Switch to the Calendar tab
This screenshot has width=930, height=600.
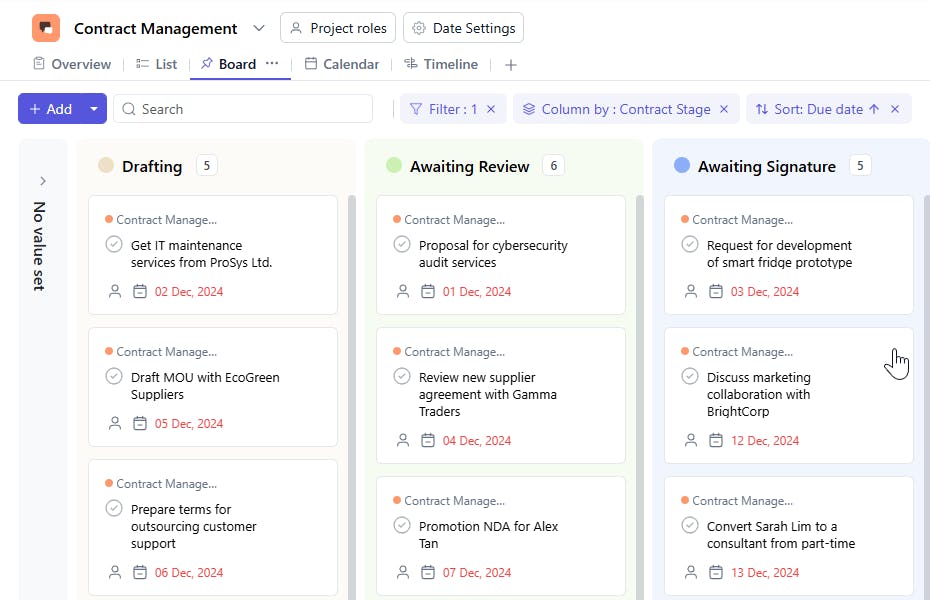pos(341,64)
